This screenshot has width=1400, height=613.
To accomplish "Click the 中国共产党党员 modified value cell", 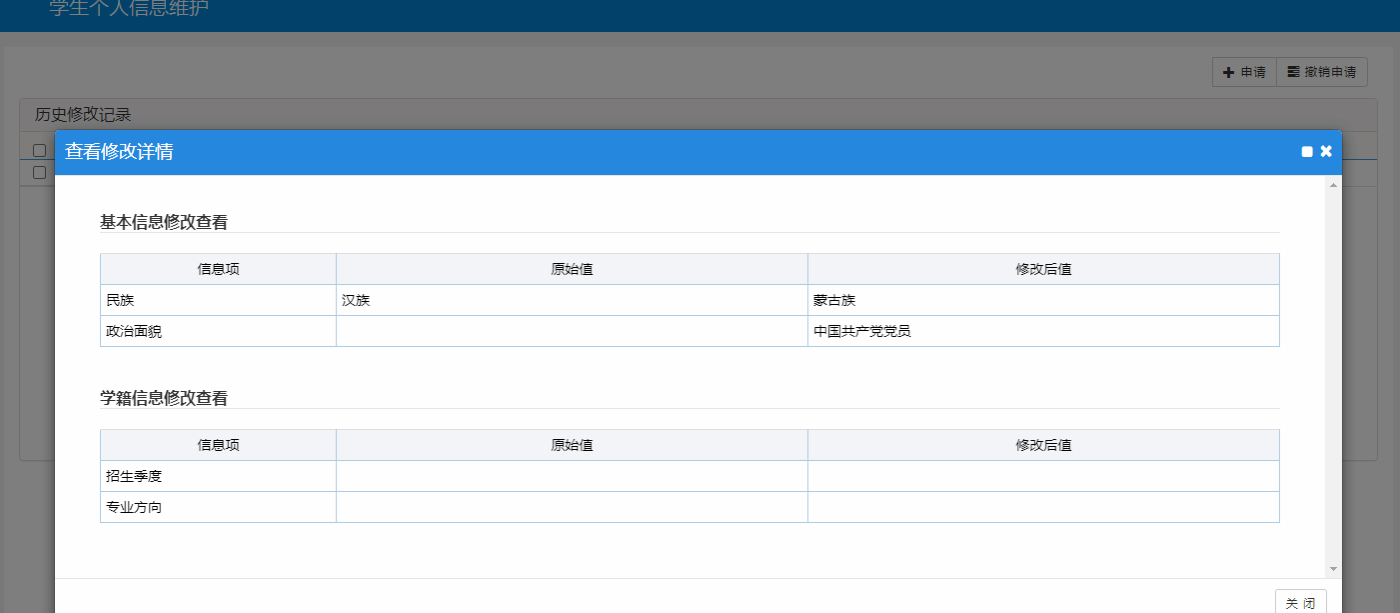I will coord(1043,331).
